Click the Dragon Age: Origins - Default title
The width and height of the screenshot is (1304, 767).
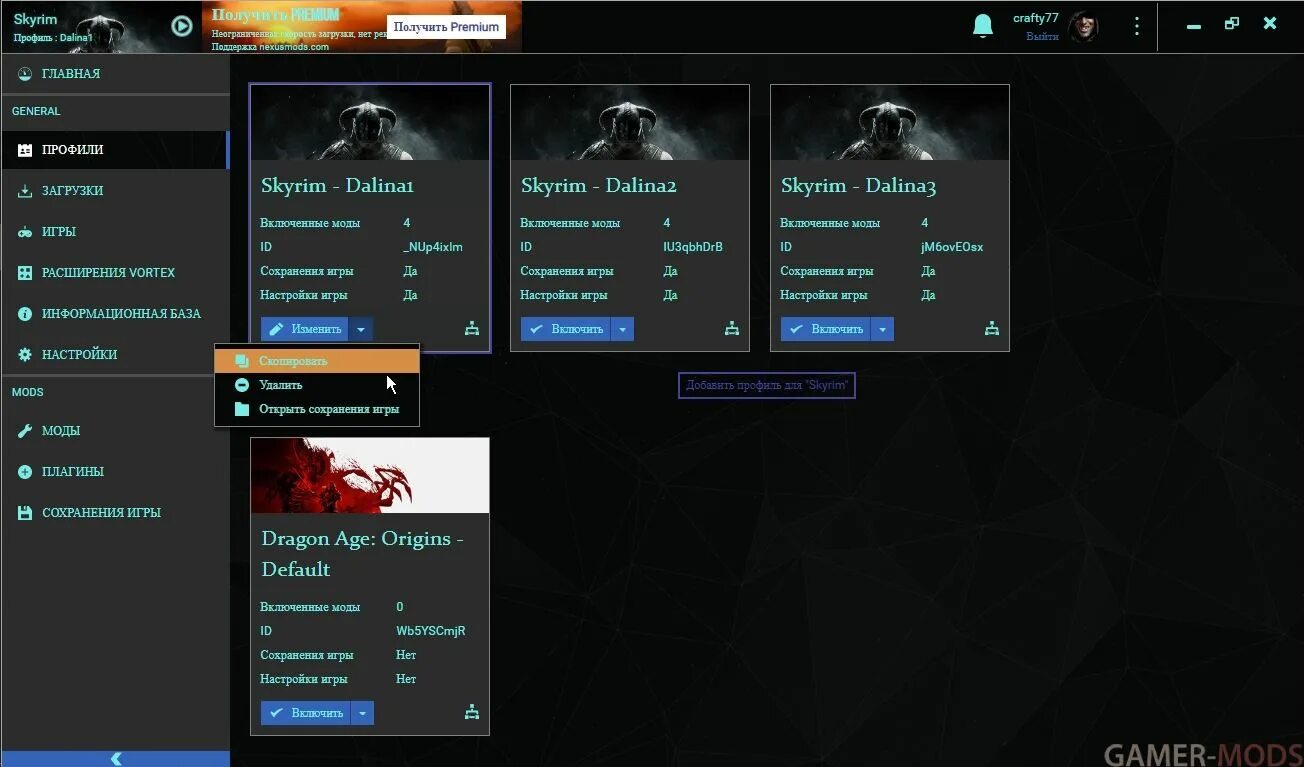point(362,554)
